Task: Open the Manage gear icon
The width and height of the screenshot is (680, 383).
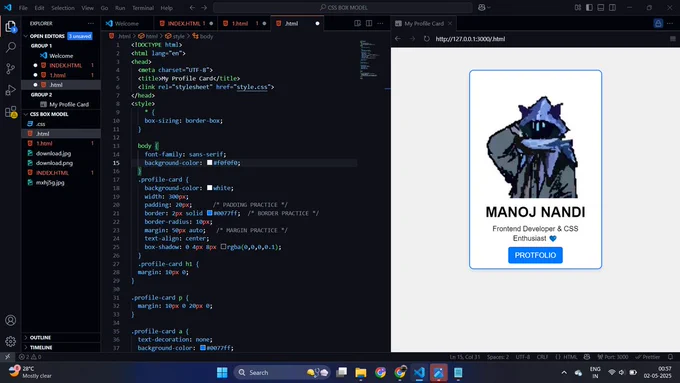Action: point(10,341)
